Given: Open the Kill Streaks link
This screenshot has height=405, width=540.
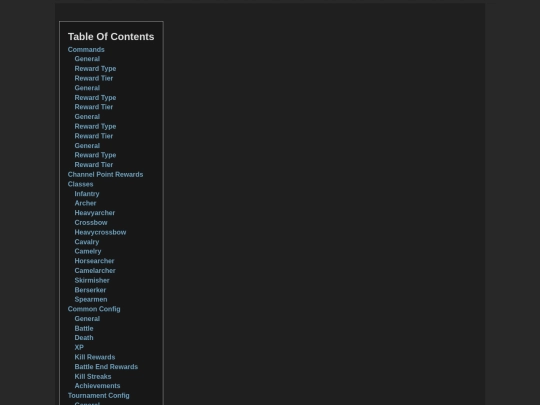Looking at the screenshot, I should click(x=93, y=377).
